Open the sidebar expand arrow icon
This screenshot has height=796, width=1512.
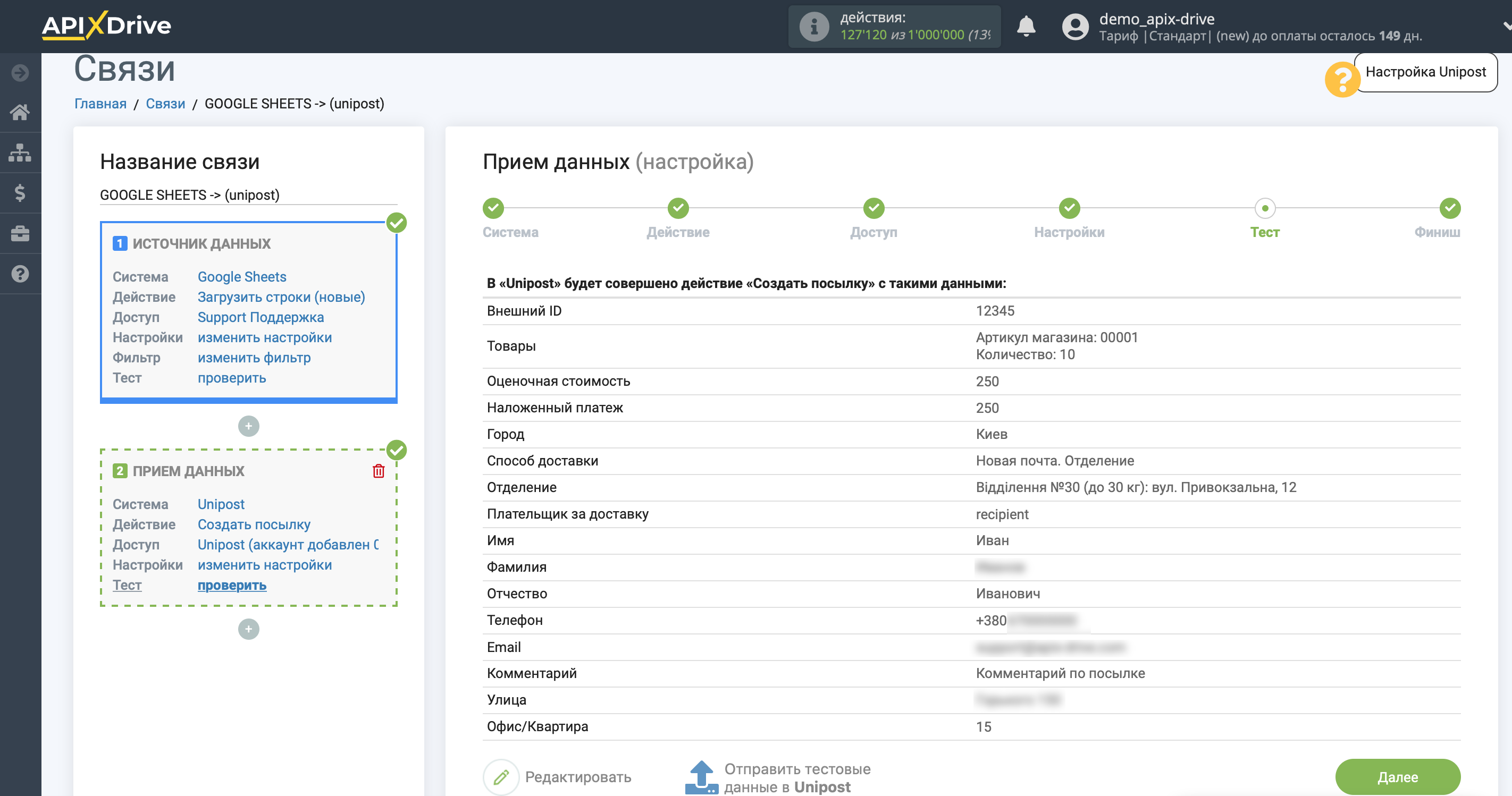coord(20,73)
